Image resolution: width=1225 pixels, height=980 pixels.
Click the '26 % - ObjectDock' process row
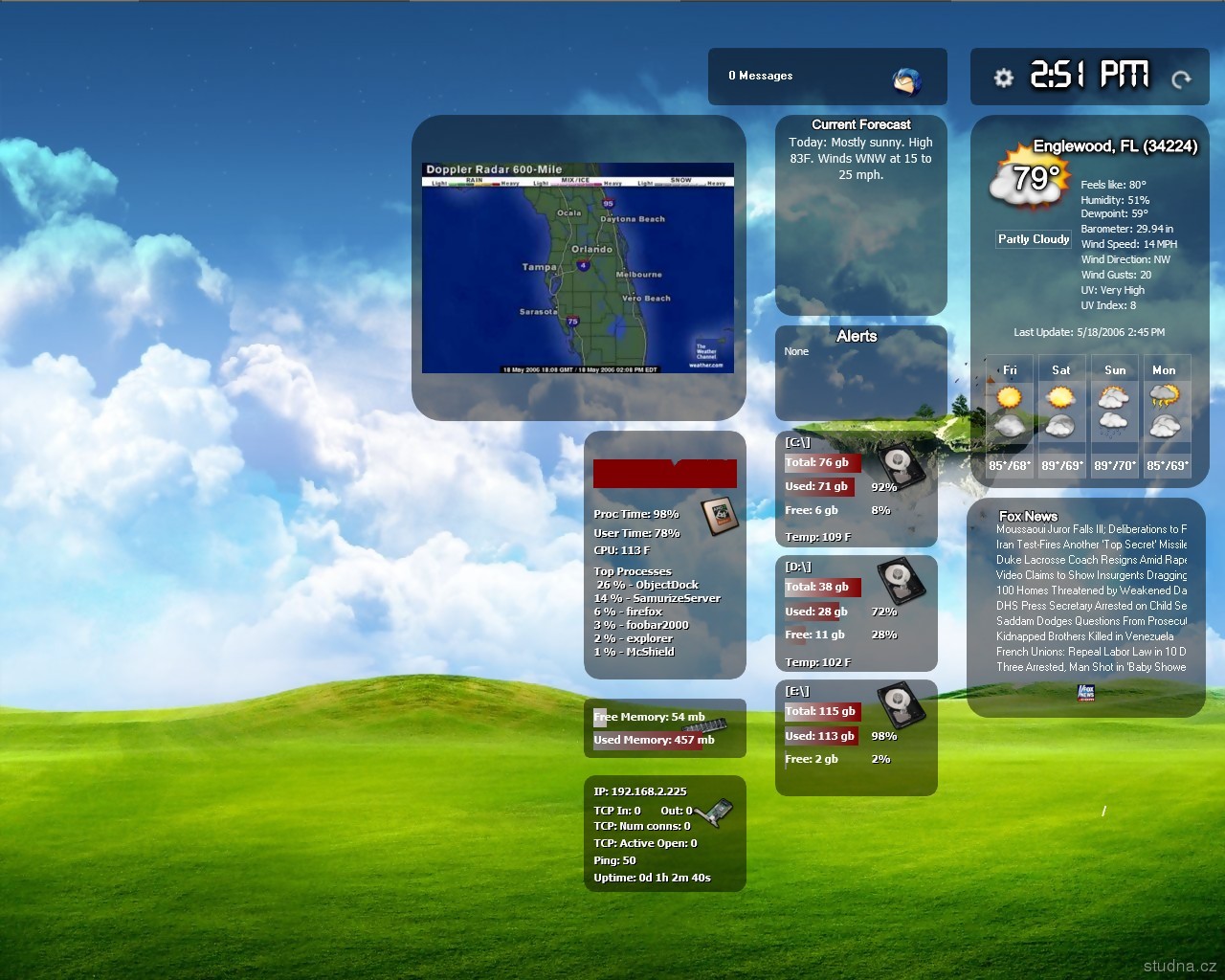pos(648,585)
